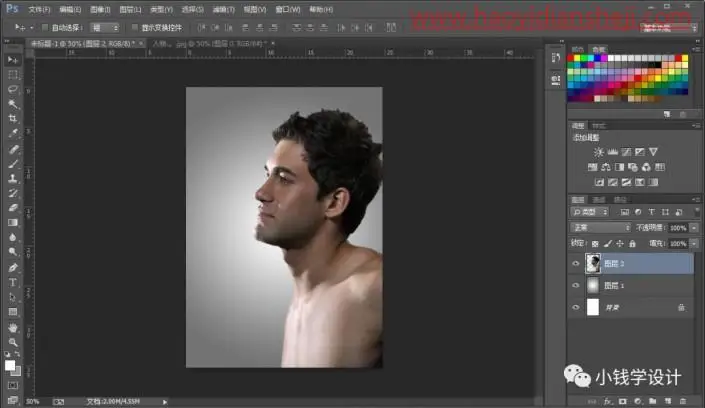This screenshot has width=705, height=408.
Task: Hide layer 2 with eye icon
Action: click(x=576, y=264)
